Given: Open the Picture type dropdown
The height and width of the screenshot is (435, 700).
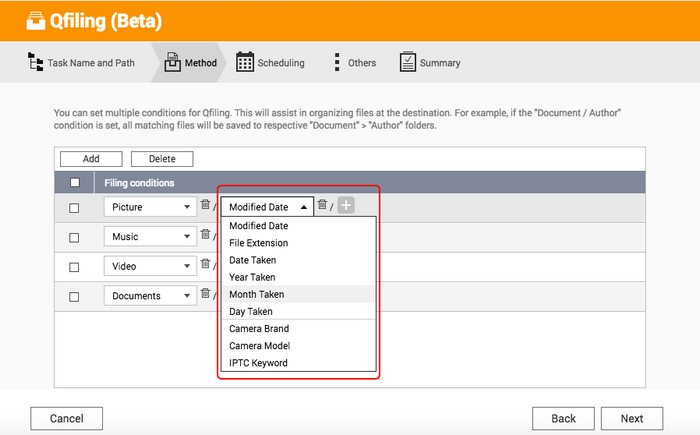Looking at the screenshot, I should 150,207.
